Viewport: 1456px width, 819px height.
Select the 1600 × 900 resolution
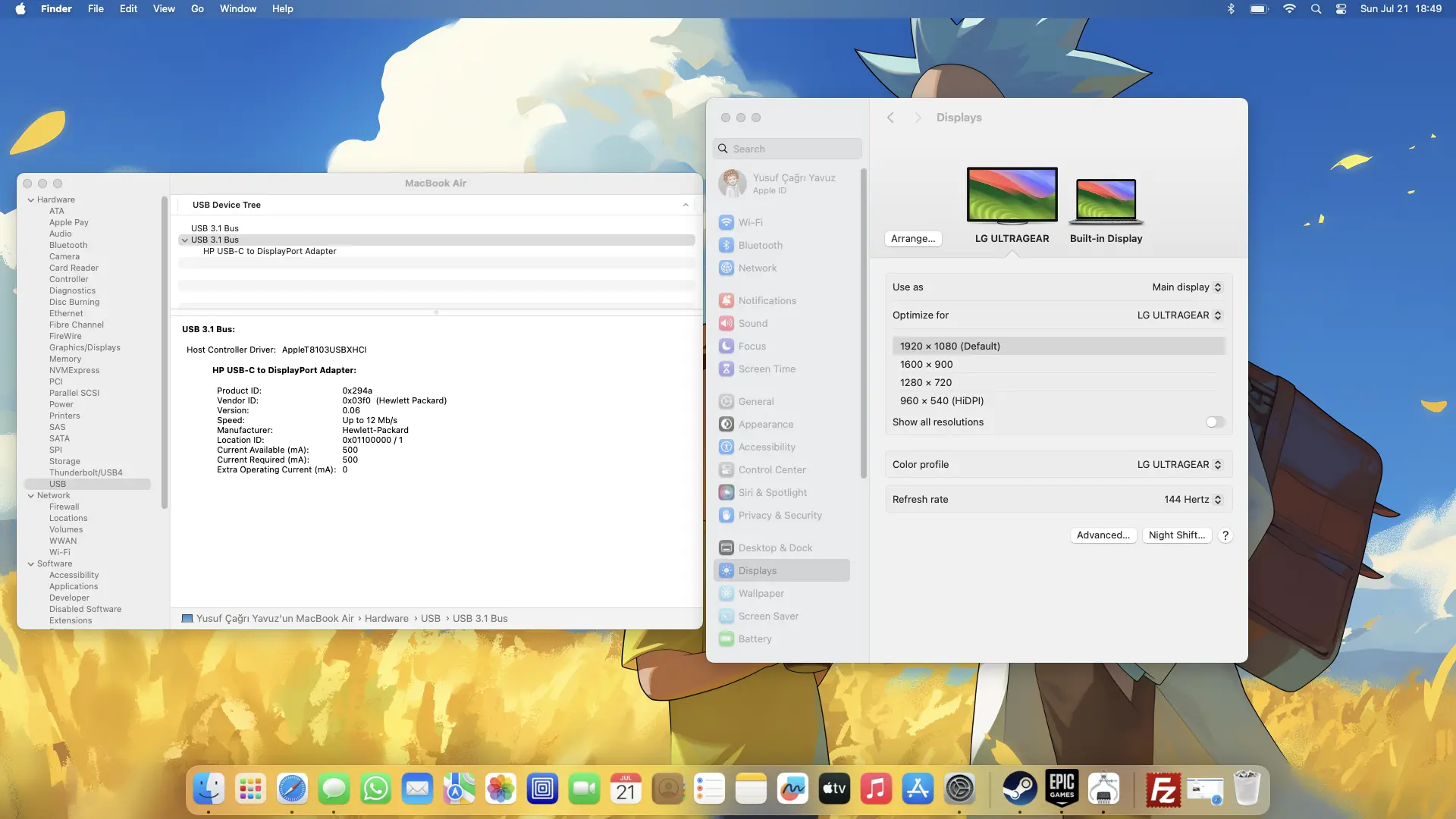(x=1059, y=365)
